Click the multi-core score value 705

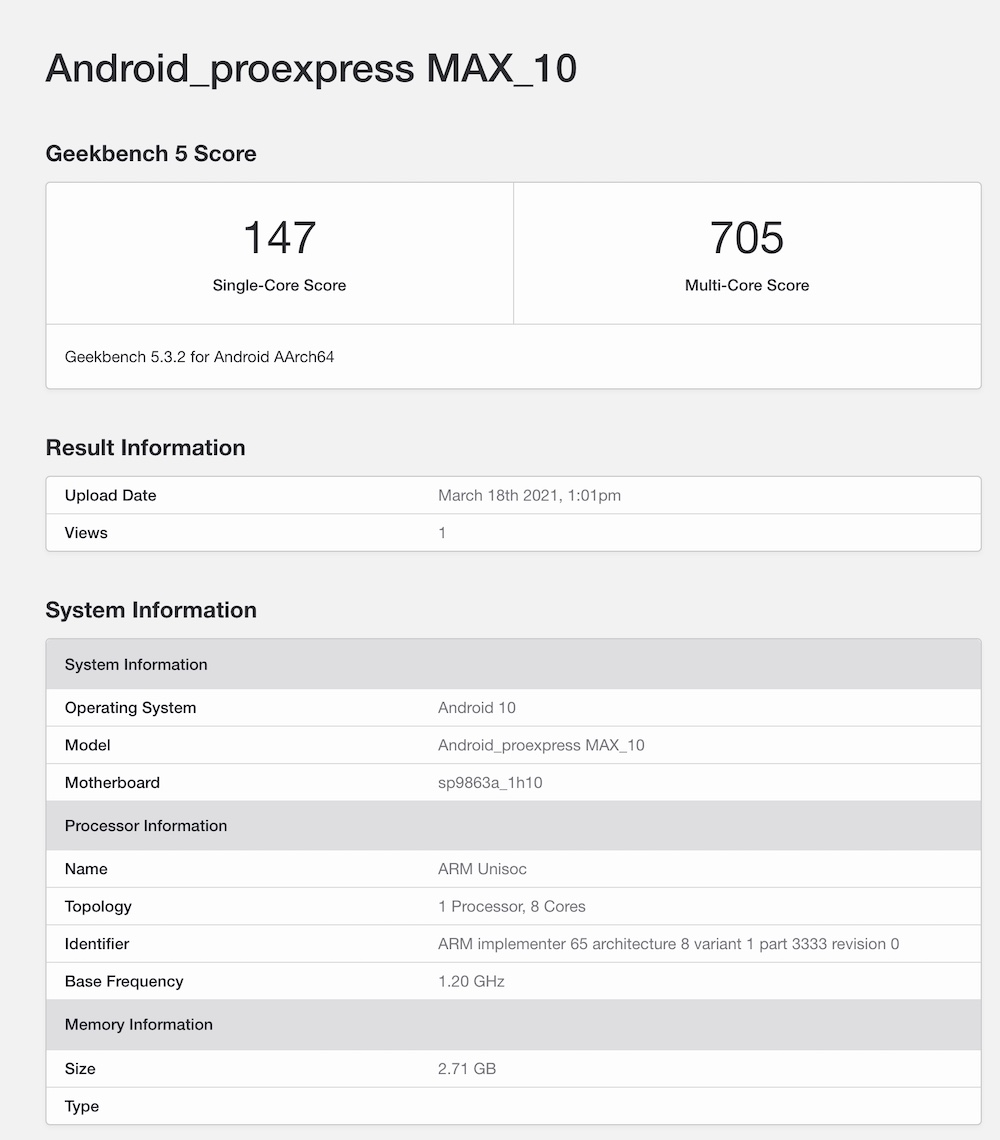pos(747,238)
